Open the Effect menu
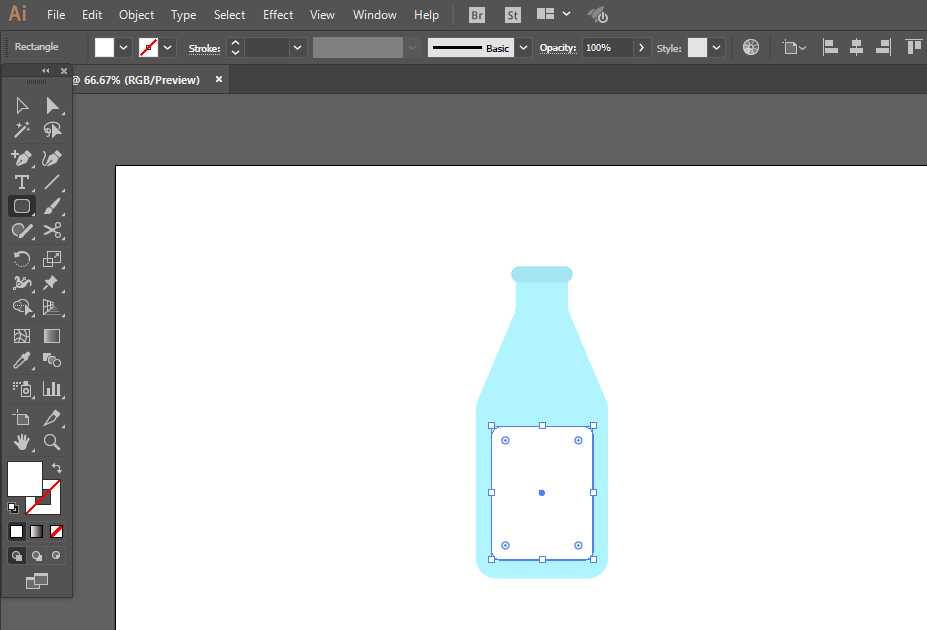Screen dimensions: 927x630 point(277,14)
